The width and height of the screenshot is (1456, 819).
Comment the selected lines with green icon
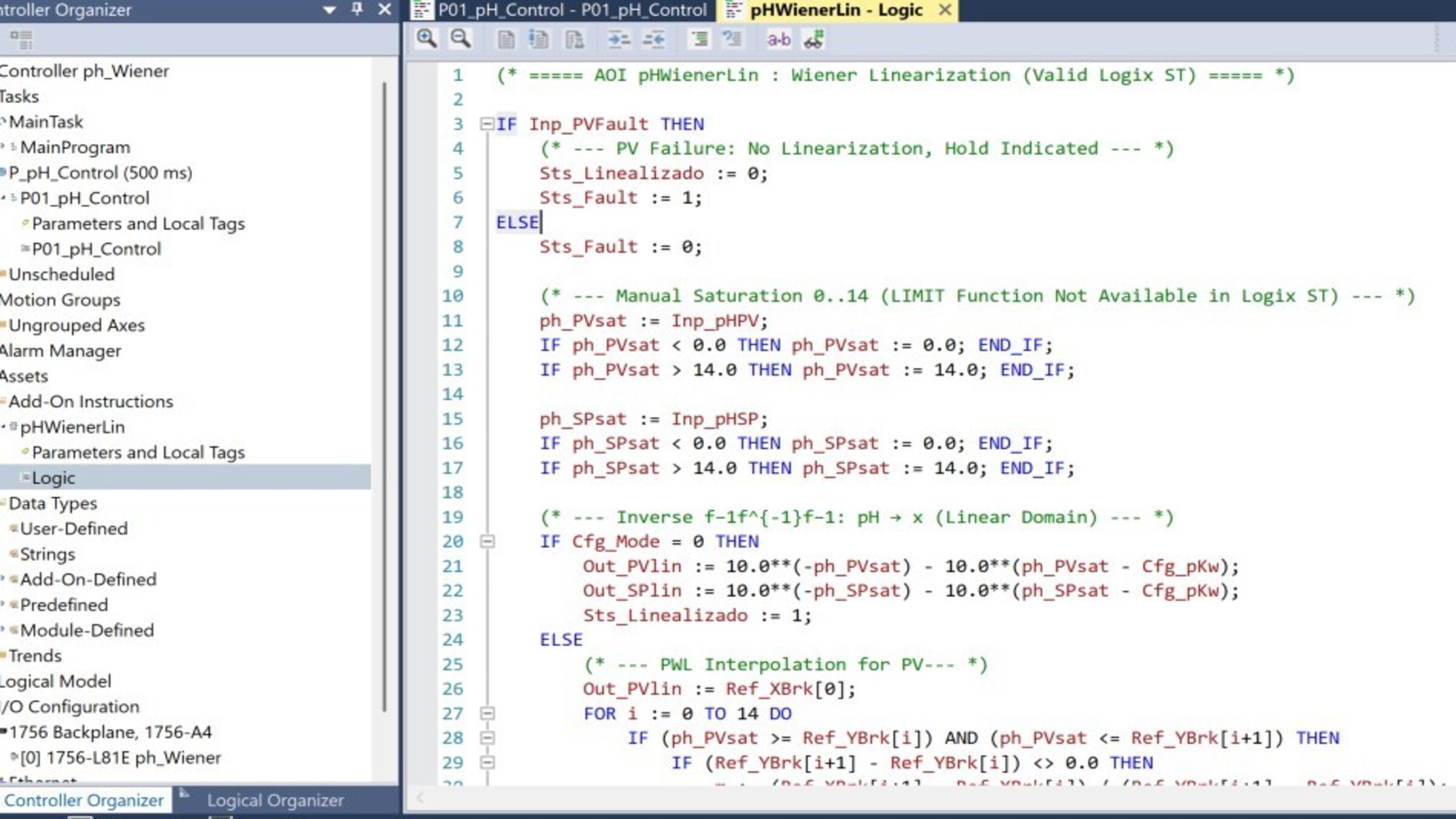pos(699,39)
